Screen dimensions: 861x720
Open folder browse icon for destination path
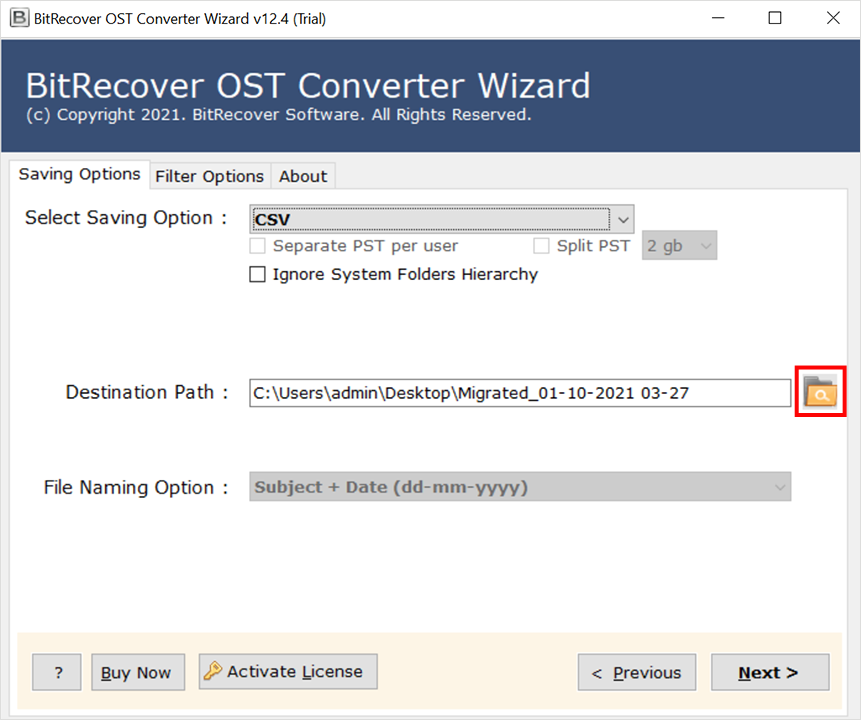pos(820,392)
